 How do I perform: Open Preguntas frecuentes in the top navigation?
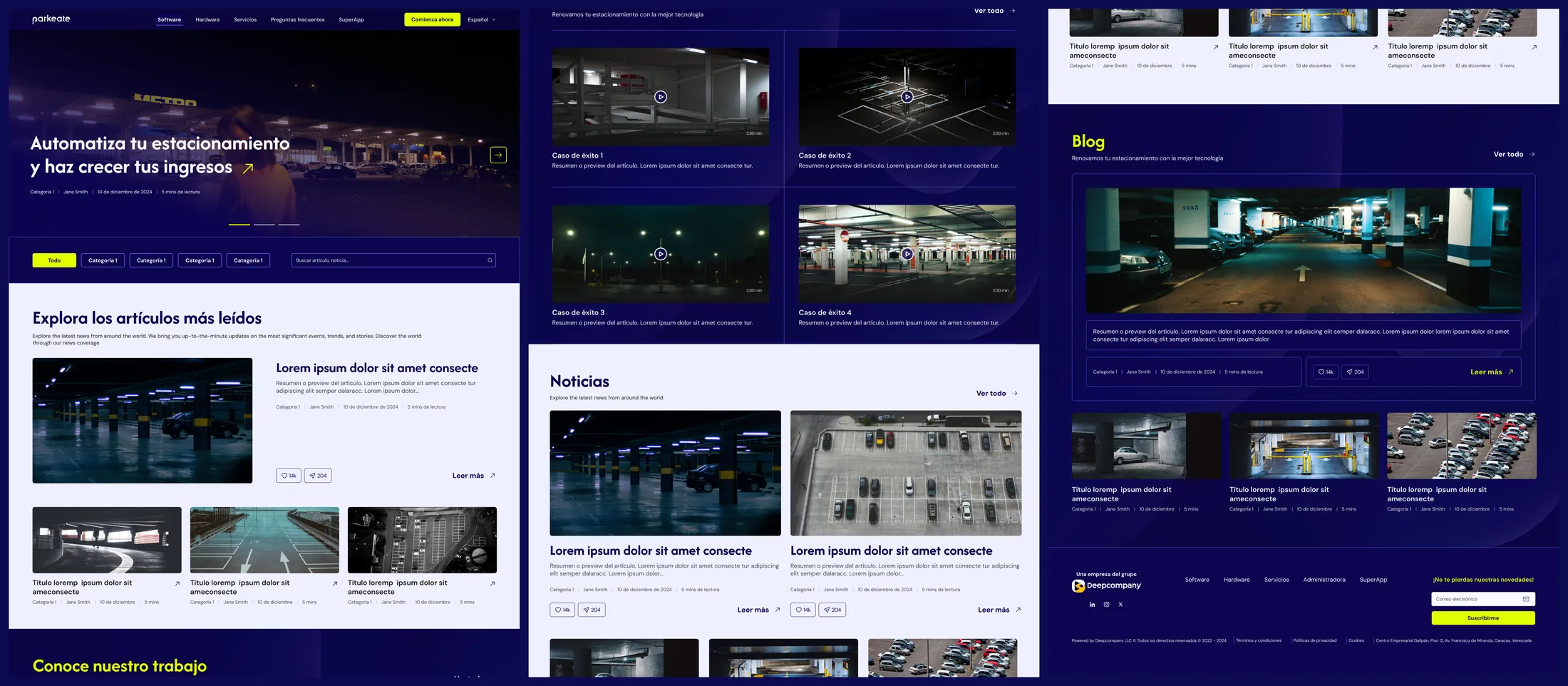point(297,20)
